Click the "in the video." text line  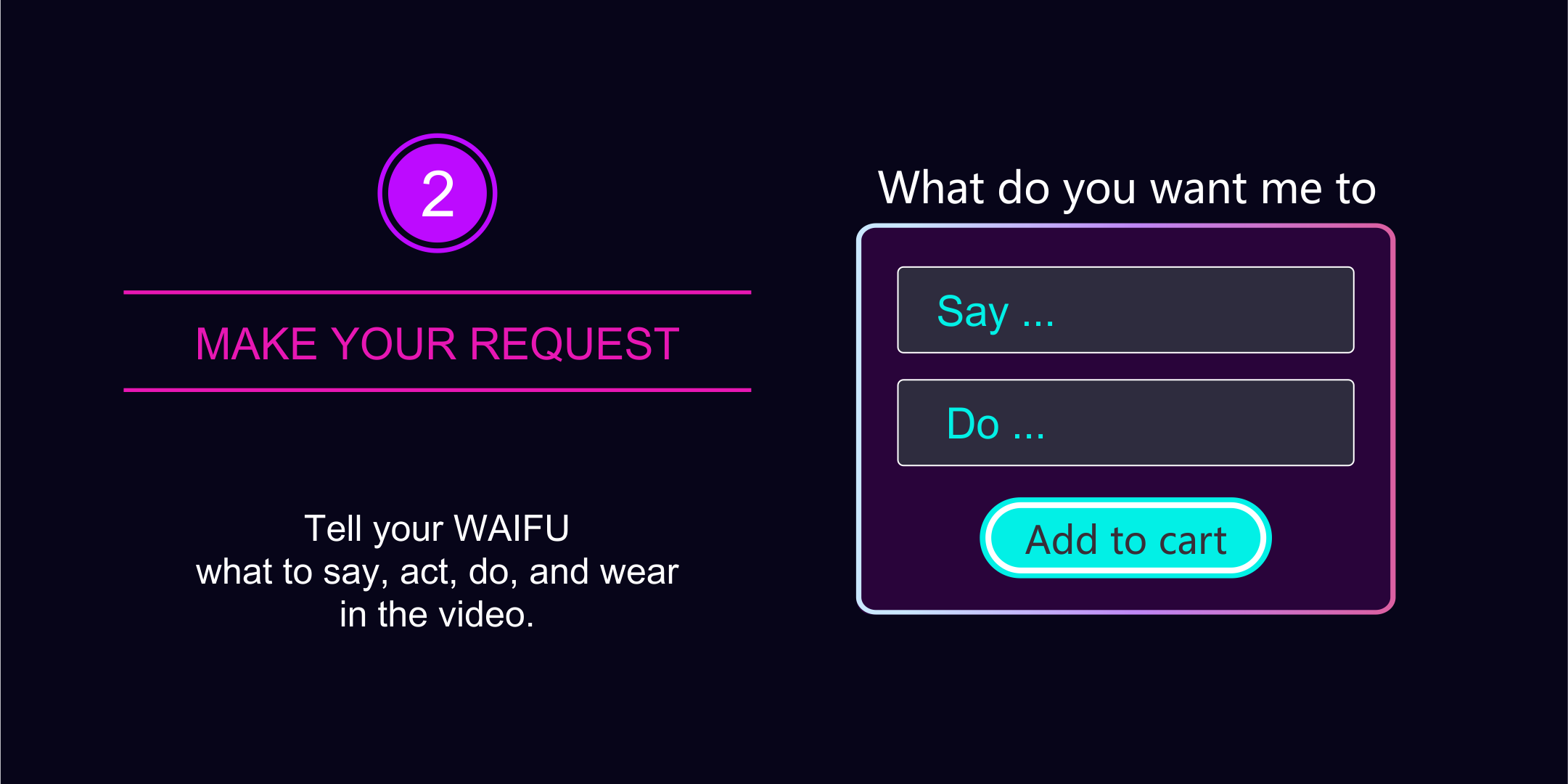click(x=437, y=615)
